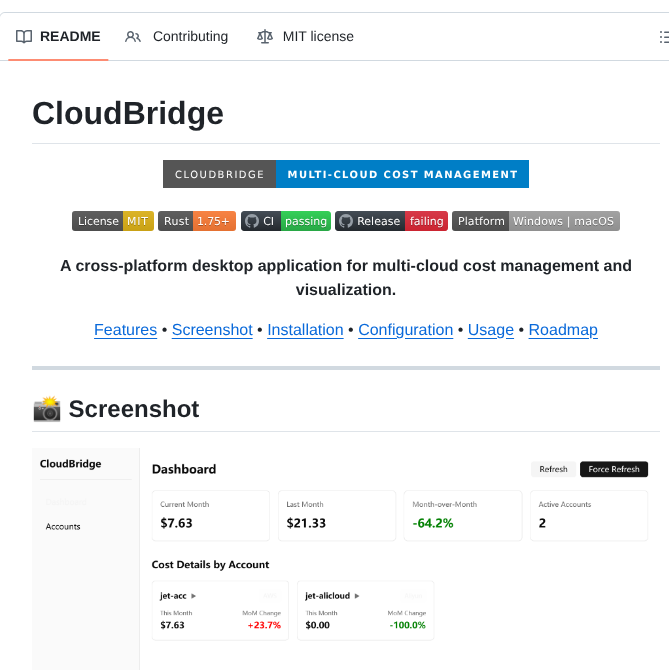Open the Release failing badge
669x670 pixels.
point(391,221)
